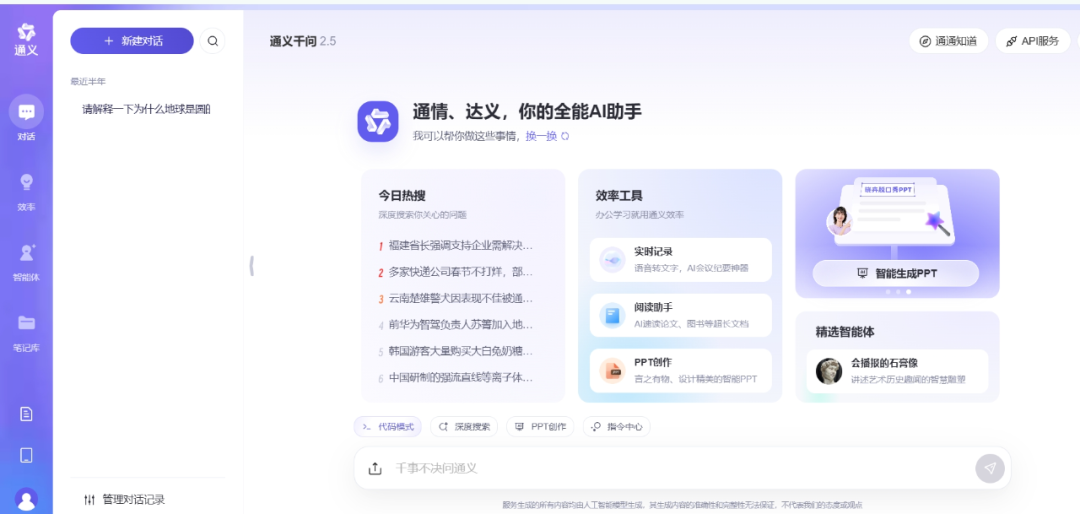This screenshot has height=514, width=1080.
Task: Open the user avatar profile
Action: coord(26,499)
